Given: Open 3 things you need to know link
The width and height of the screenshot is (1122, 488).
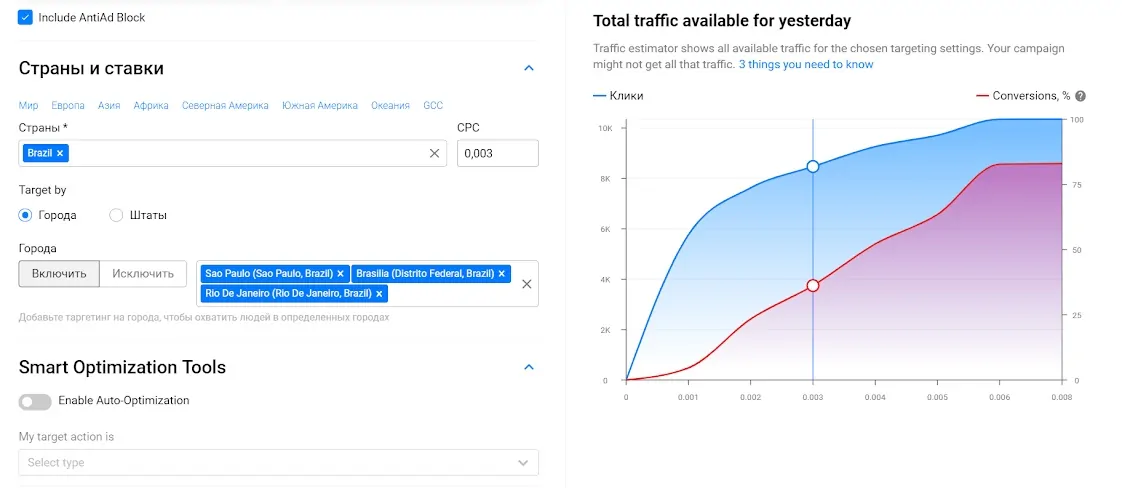Looking at the screenshot, I should click(805, 64).
